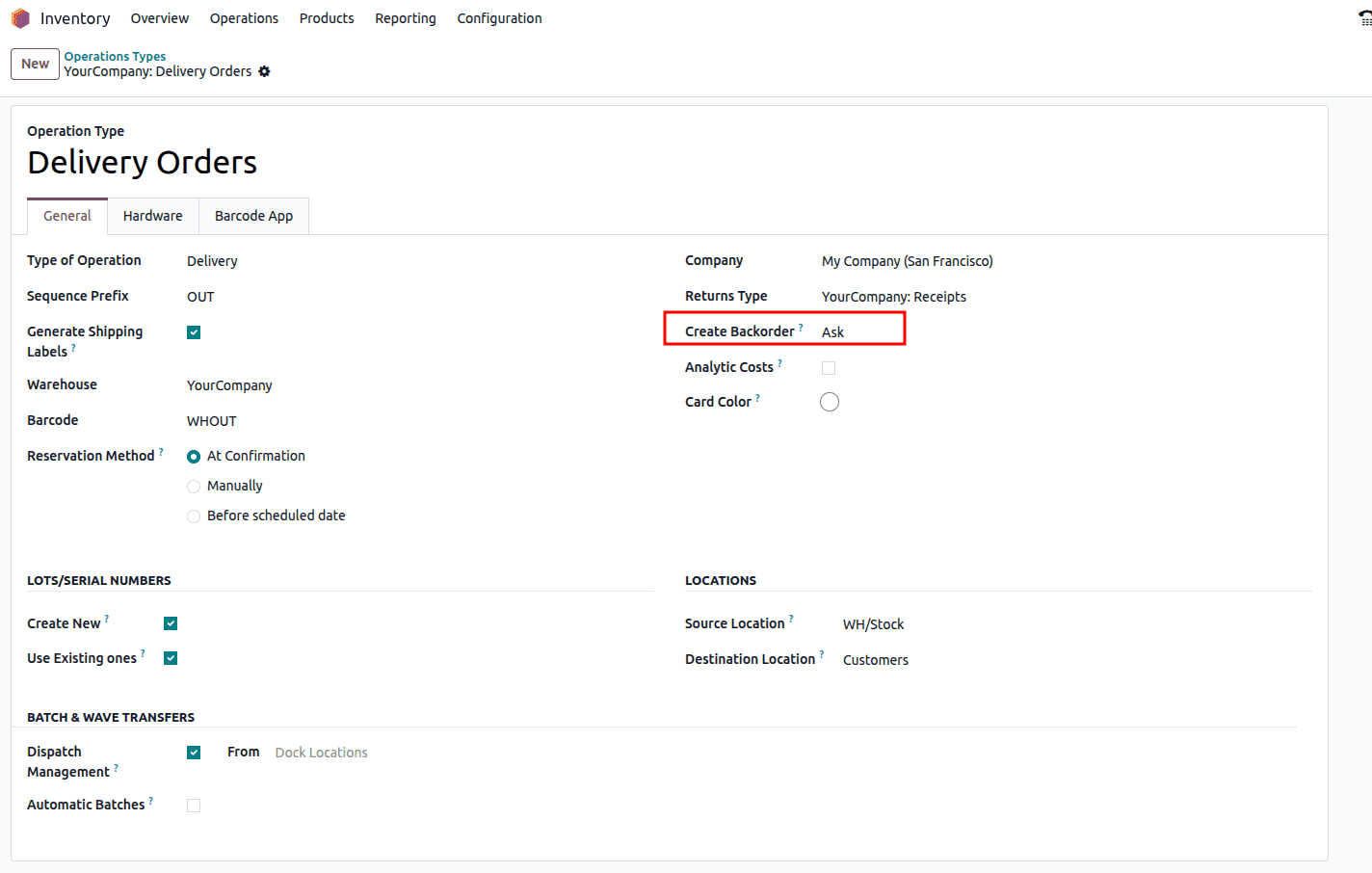The image size is (1372, 873).
Task: Toggle Dispatch Management checkbox
Action: (x=194, y=753)
